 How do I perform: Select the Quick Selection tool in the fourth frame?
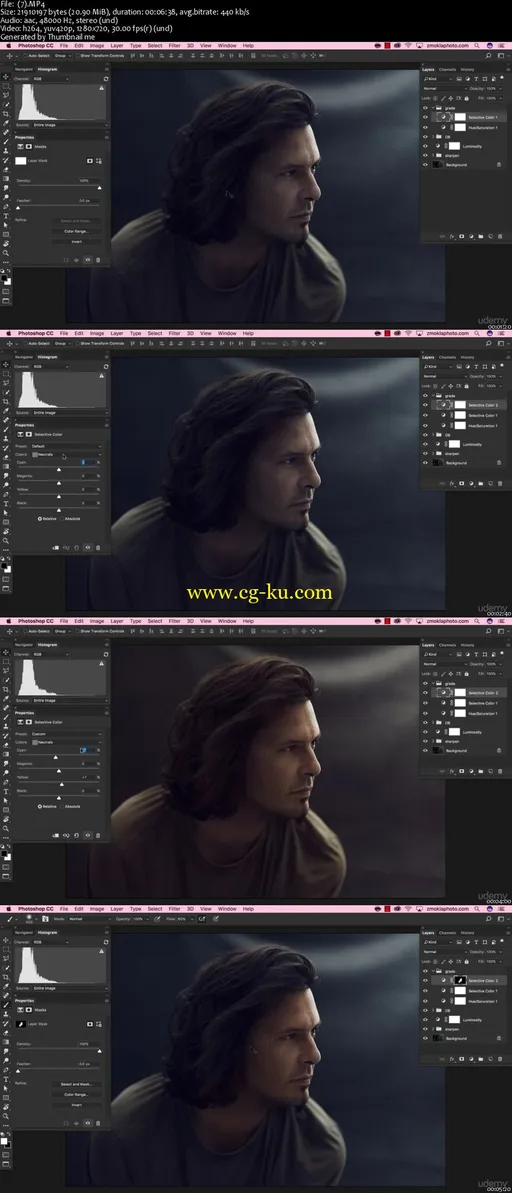6,968
